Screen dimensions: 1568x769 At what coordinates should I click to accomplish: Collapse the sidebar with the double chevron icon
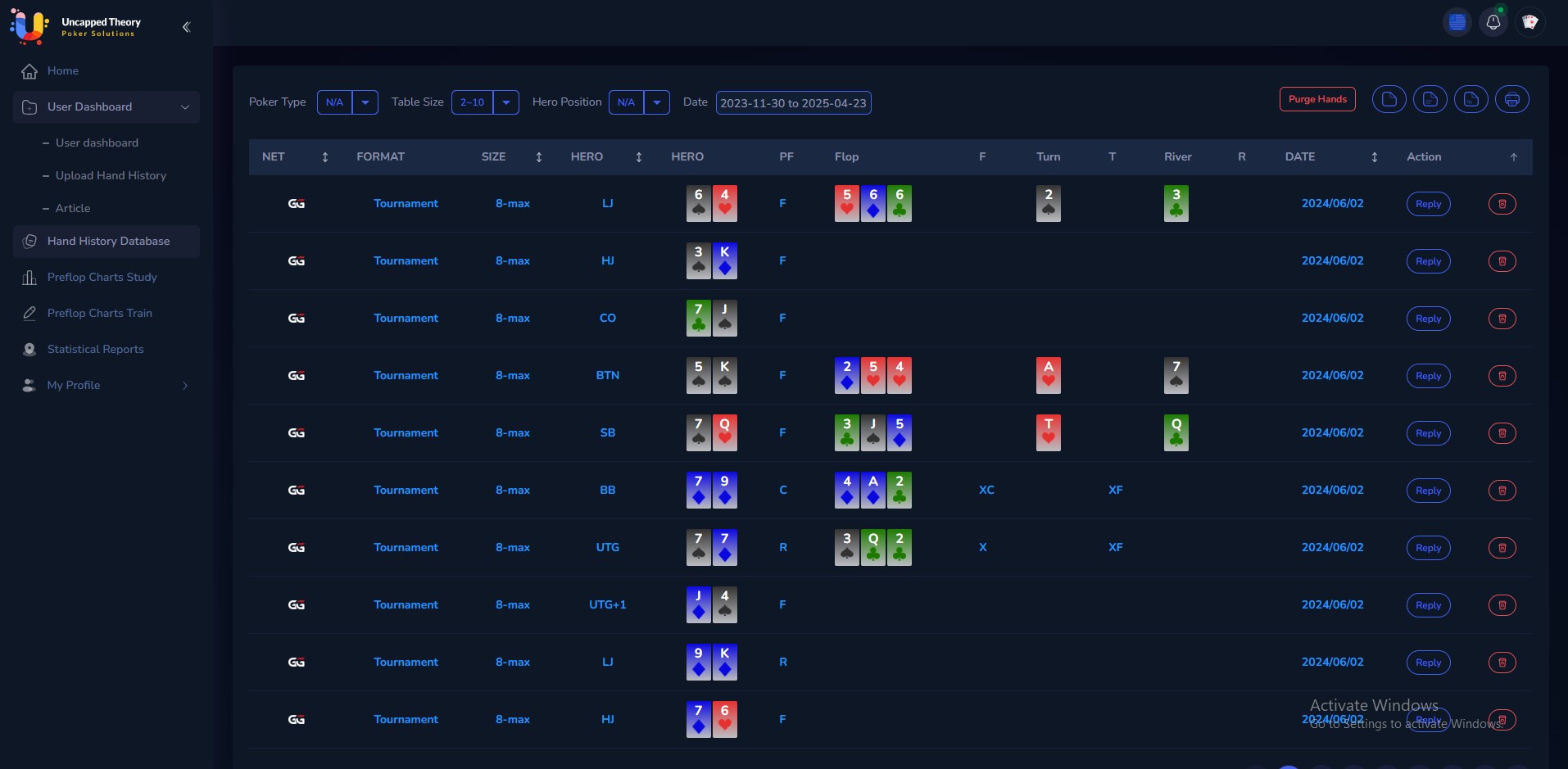click(x=186, y=27)
